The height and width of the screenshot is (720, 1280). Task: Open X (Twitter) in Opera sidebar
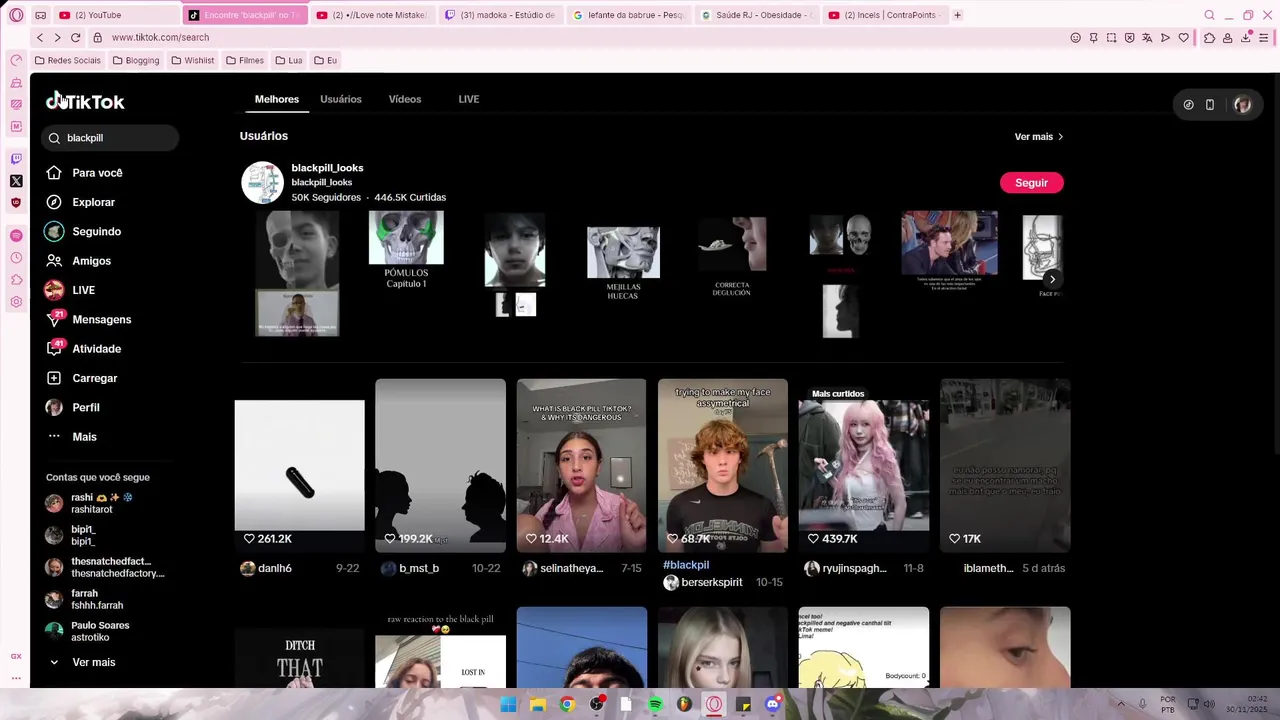pyautogui.click(x=16, y=181)
